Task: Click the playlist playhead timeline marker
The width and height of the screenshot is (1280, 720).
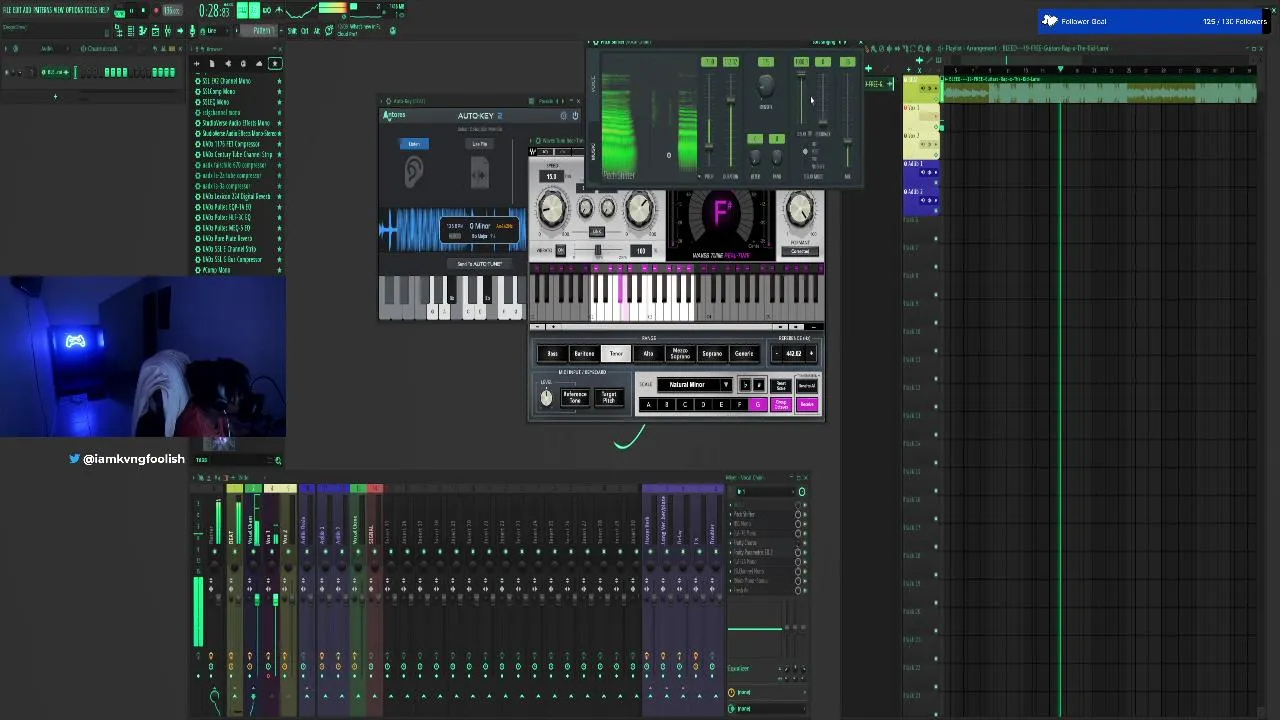Action: pos(1060,72)
